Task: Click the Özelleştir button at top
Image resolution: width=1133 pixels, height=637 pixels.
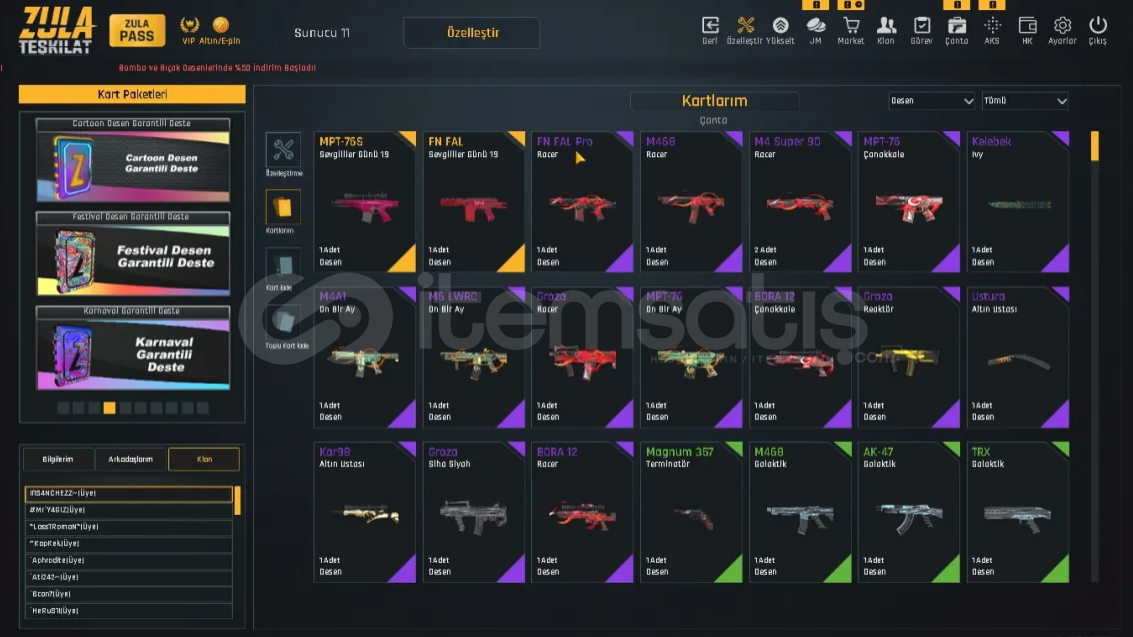Action: tap(472, 32)
